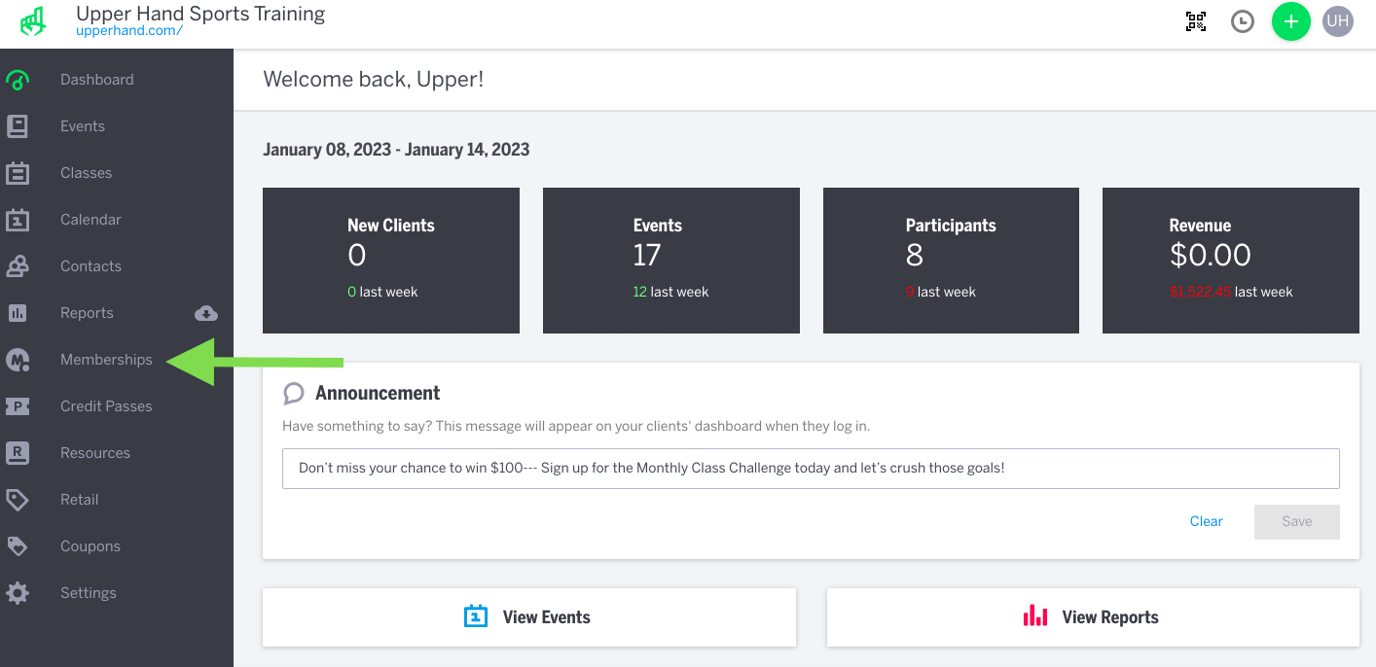The height and width of the screenshot is (667, 1376).
Task: Open Contacts from the sidebar
Action: 90,266
